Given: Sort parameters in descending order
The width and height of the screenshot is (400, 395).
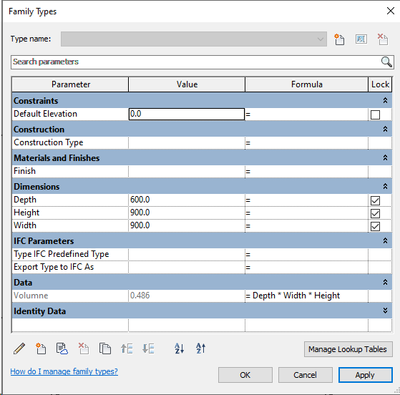Looking at the screenshot, I should click(201, 349).
